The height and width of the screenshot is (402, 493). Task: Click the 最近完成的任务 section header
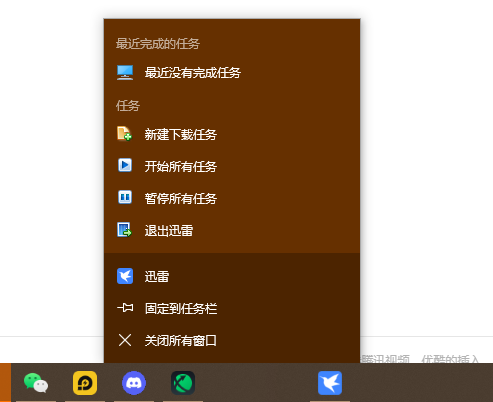pyautogui.click(x=158, y=44)
